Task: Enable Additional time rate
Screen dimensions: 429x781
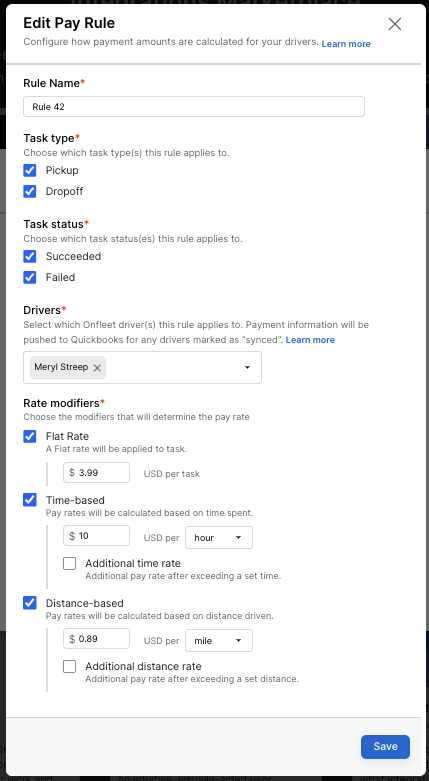Action: click(x=70, y=563)
